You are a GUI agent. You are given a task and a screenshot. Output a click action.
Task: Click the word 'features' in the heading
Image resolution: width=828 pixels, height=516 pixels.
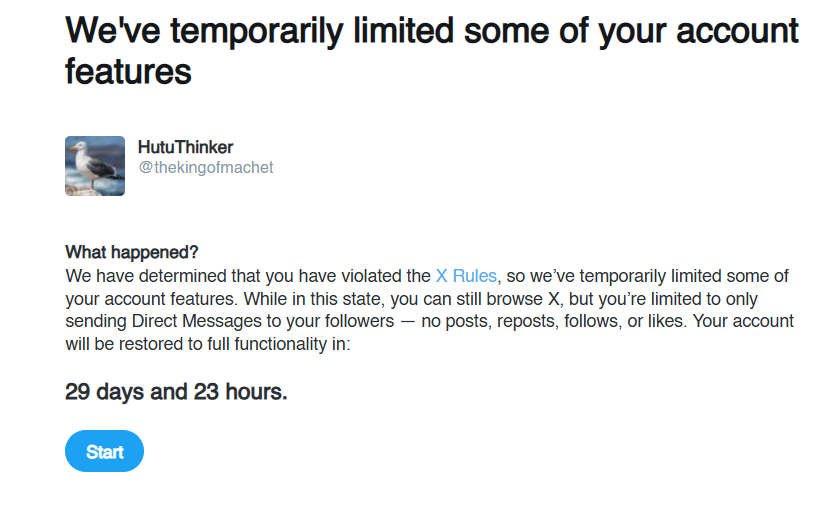pos(128,72)
